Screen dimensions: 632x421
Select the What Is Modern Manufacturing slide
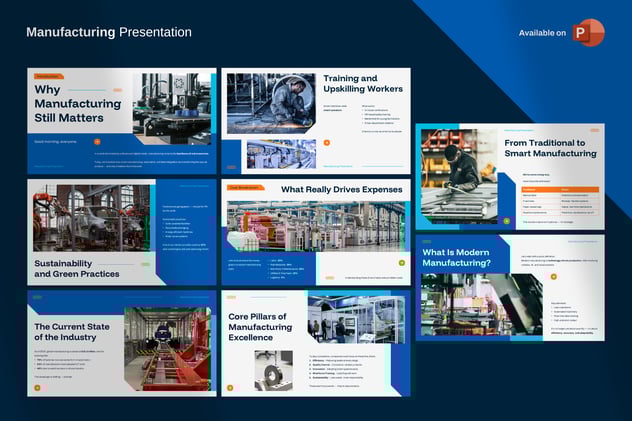(x=509, y=288)
